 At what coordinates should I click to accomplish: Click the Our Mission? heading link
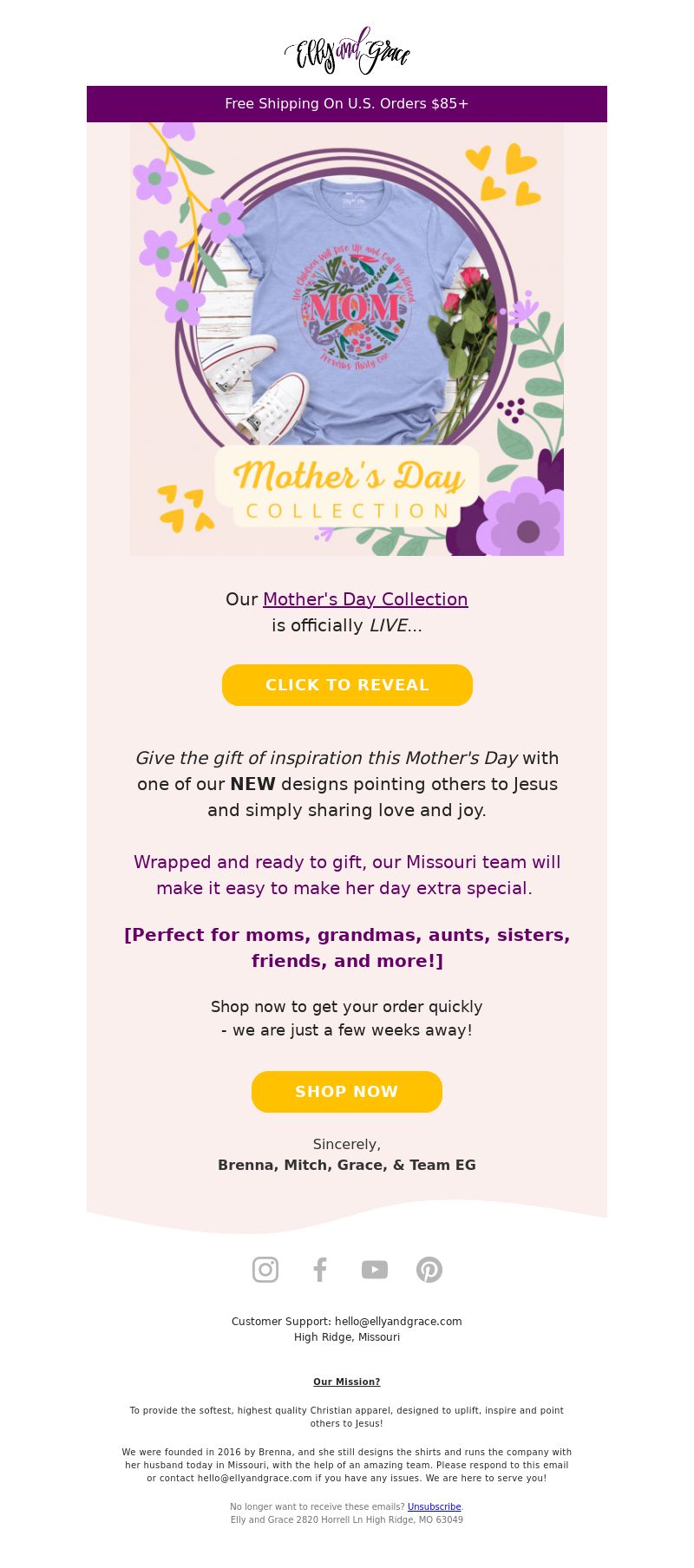[347, 1382]
